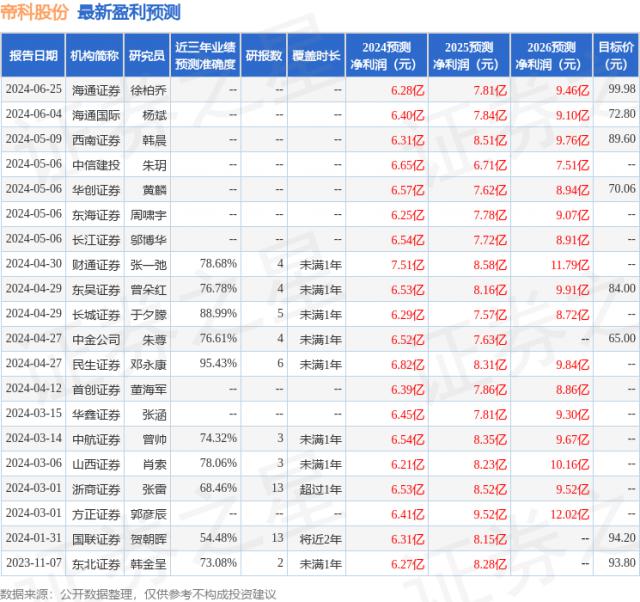
Task: Select the 海通证券 institution cell
Action: click(x=96, y=89)
